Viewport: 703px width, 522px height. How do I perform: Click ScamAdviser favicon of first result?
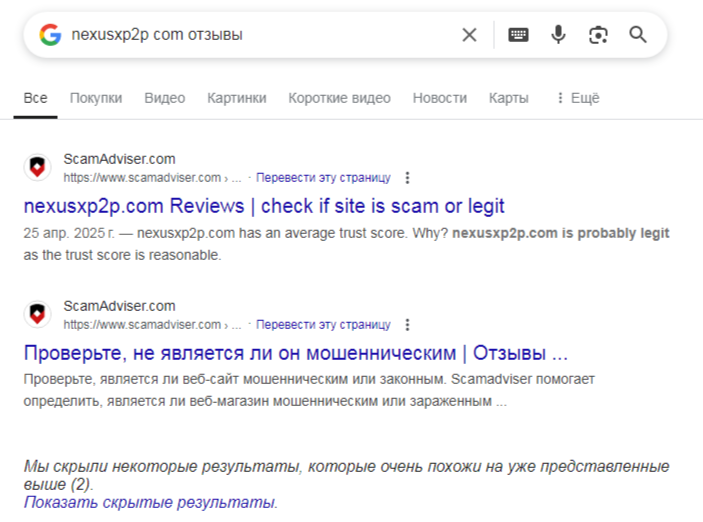tap(37, 167)
